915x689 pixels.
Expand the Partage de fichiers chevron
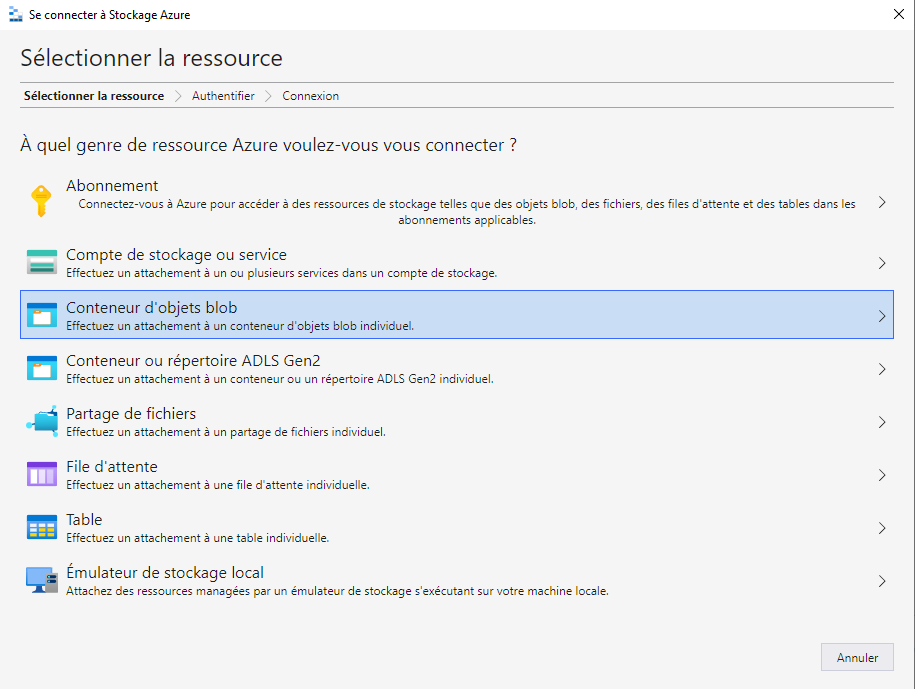pyautogui.click(x=881, y=422)
